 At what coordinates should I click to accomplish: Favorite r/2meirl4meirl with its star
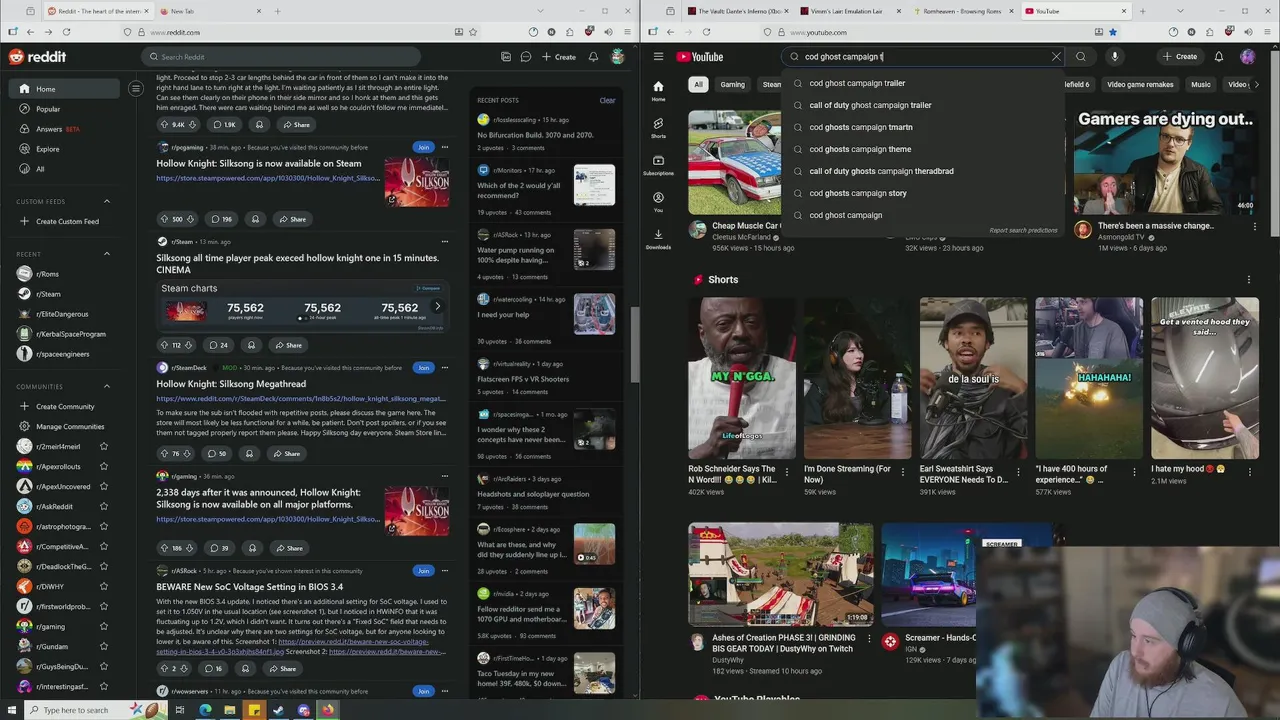[x=104, y=447]
